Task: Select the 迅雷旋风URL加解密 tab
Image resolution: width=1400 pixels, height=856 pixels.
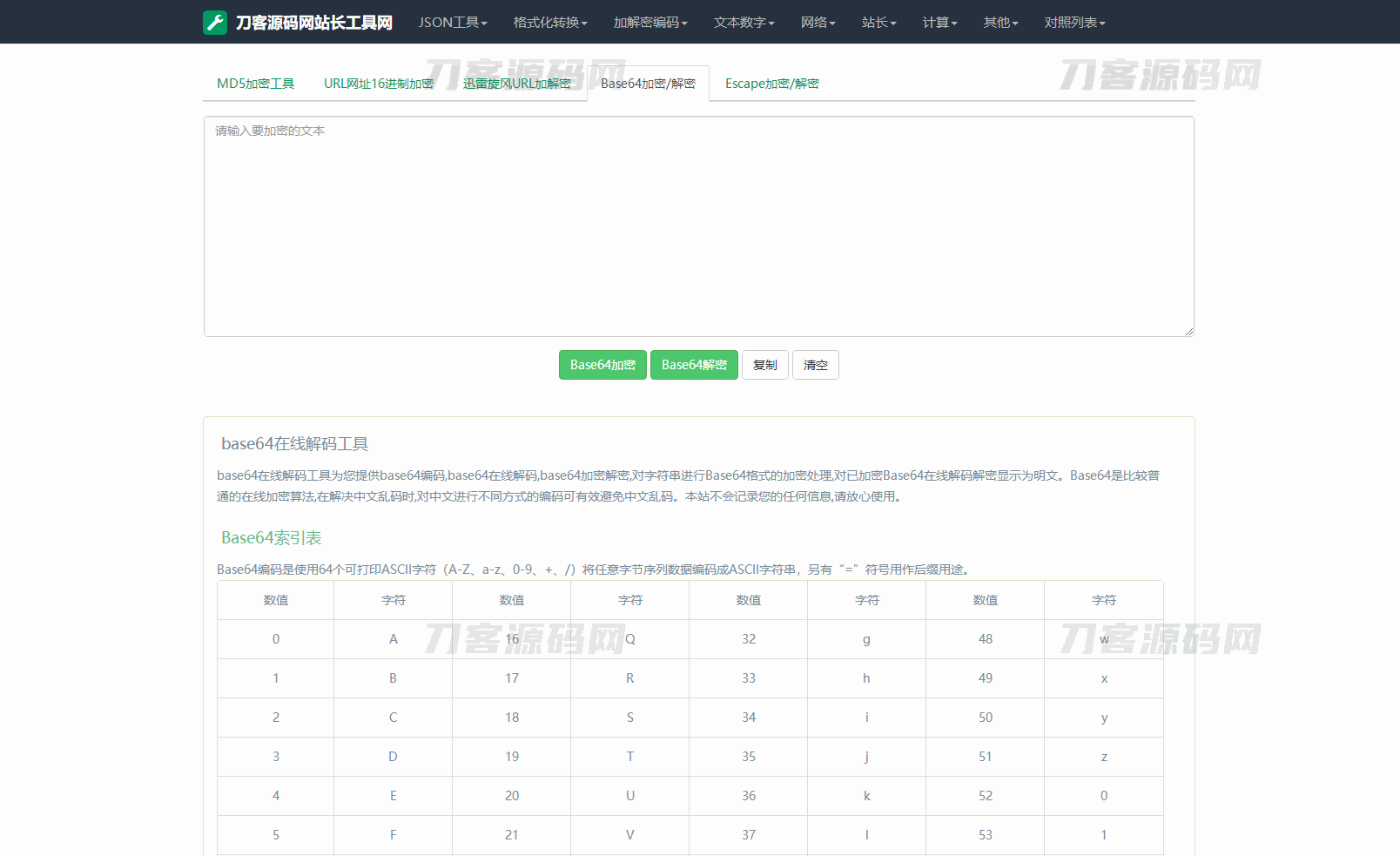Action: tap(516, 84)
